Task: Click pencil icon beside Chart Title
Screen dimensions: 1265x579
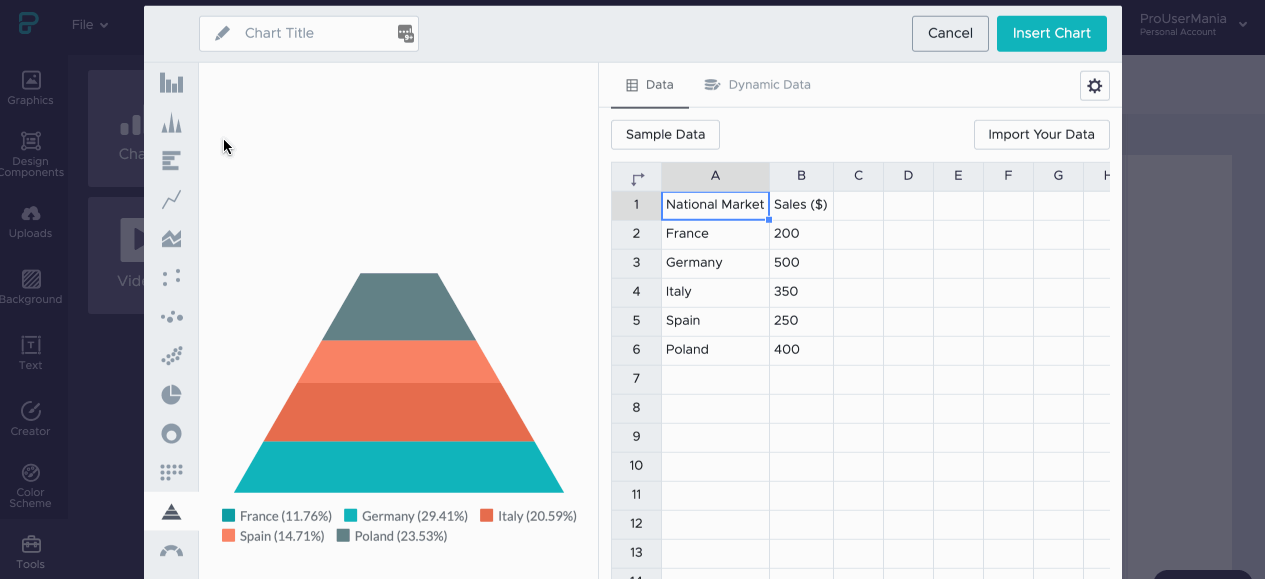Action: [222, 33]
